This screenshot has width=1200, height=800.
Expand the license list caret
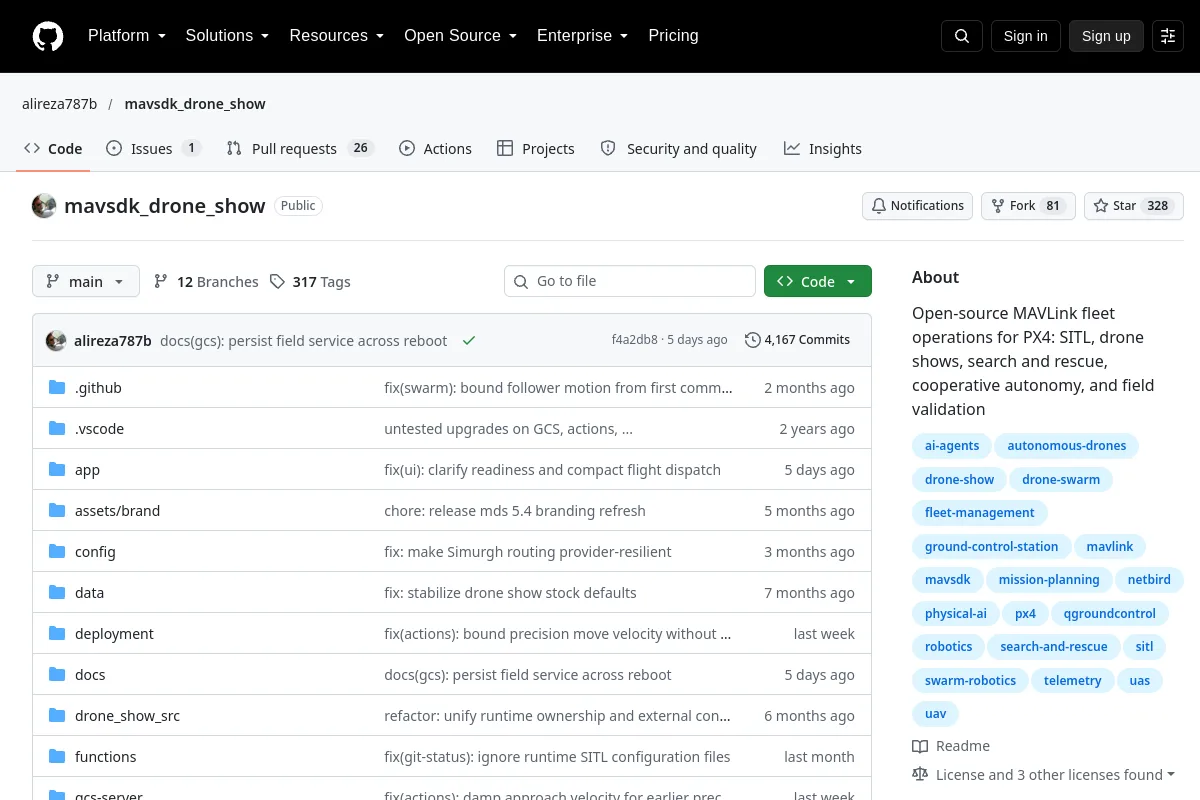(1171, 775)
